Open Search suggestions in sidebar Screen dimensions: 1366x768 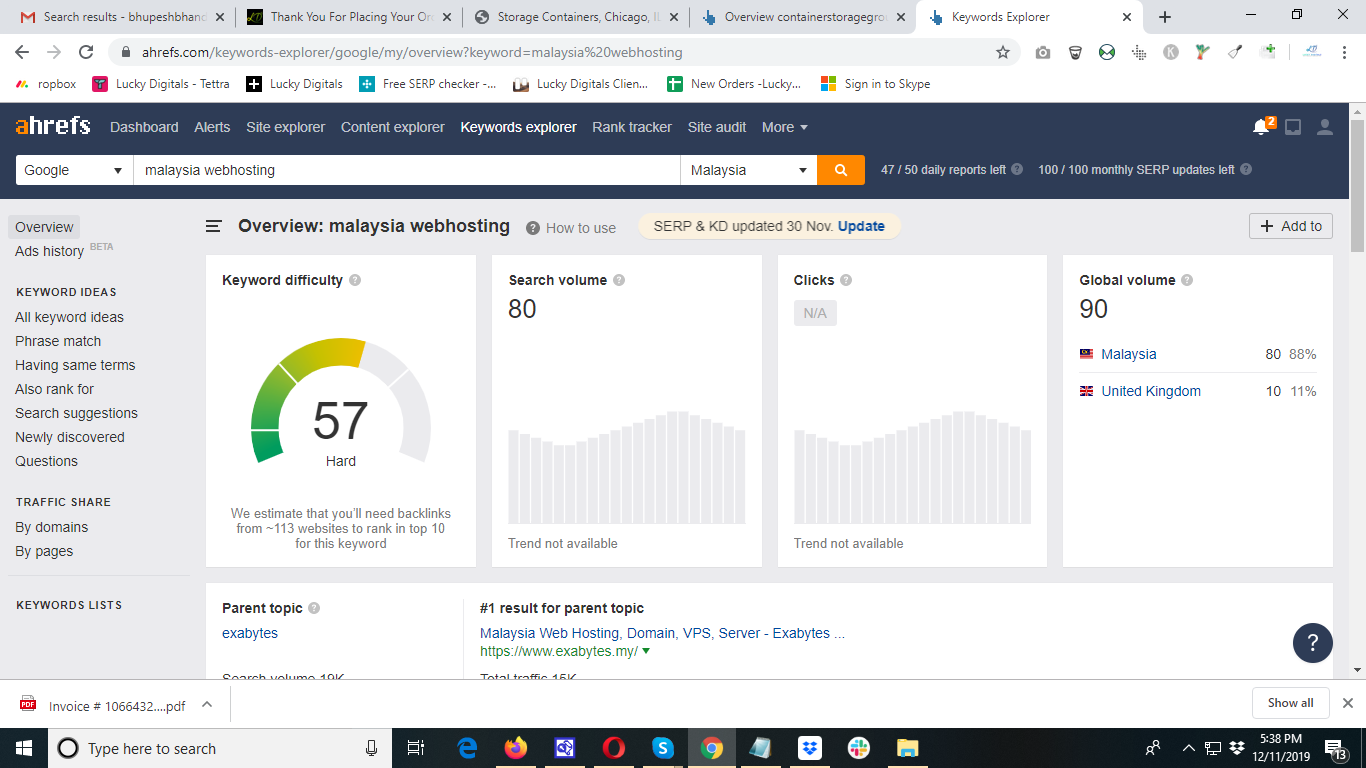click(x=76, y=413)
